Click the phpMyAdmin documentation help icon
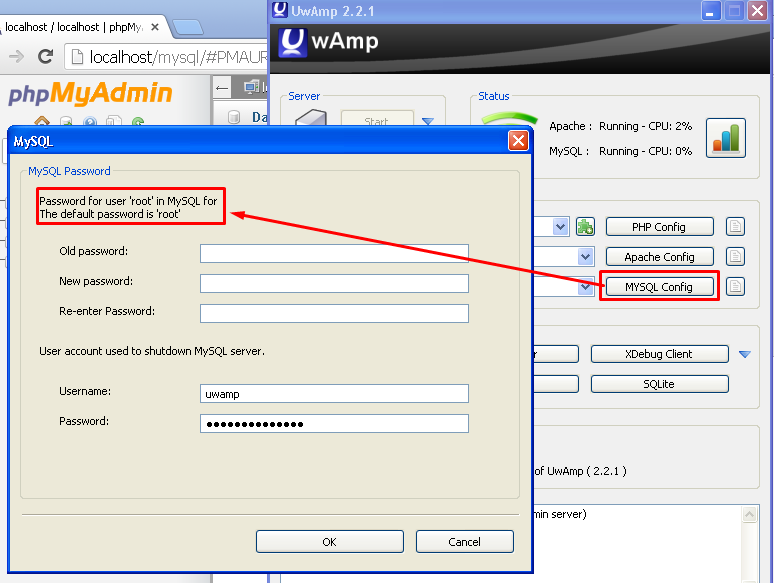774x583 pixels. tap(90, 121)
